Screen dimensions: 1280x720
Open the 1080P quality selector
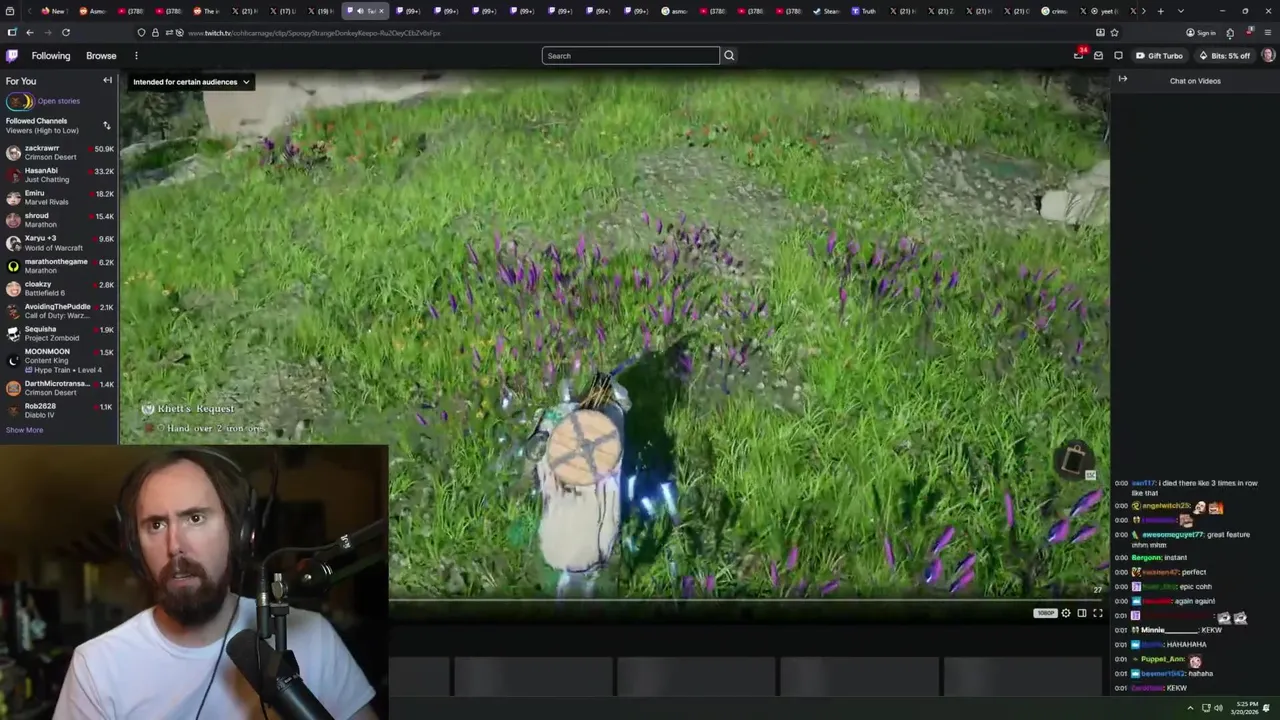pyautogui.click(x=1045, y=613)
